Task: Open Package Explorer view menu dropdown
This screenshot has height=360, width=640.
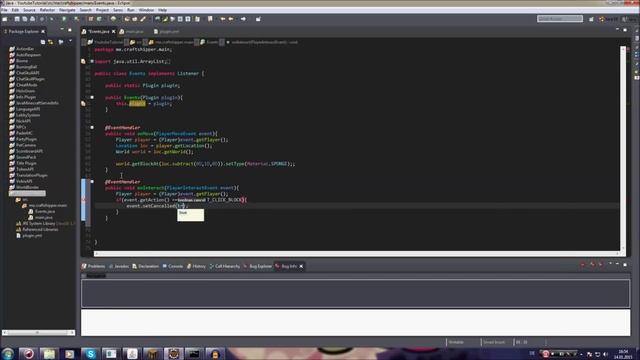Action: (x=70, y=42)
